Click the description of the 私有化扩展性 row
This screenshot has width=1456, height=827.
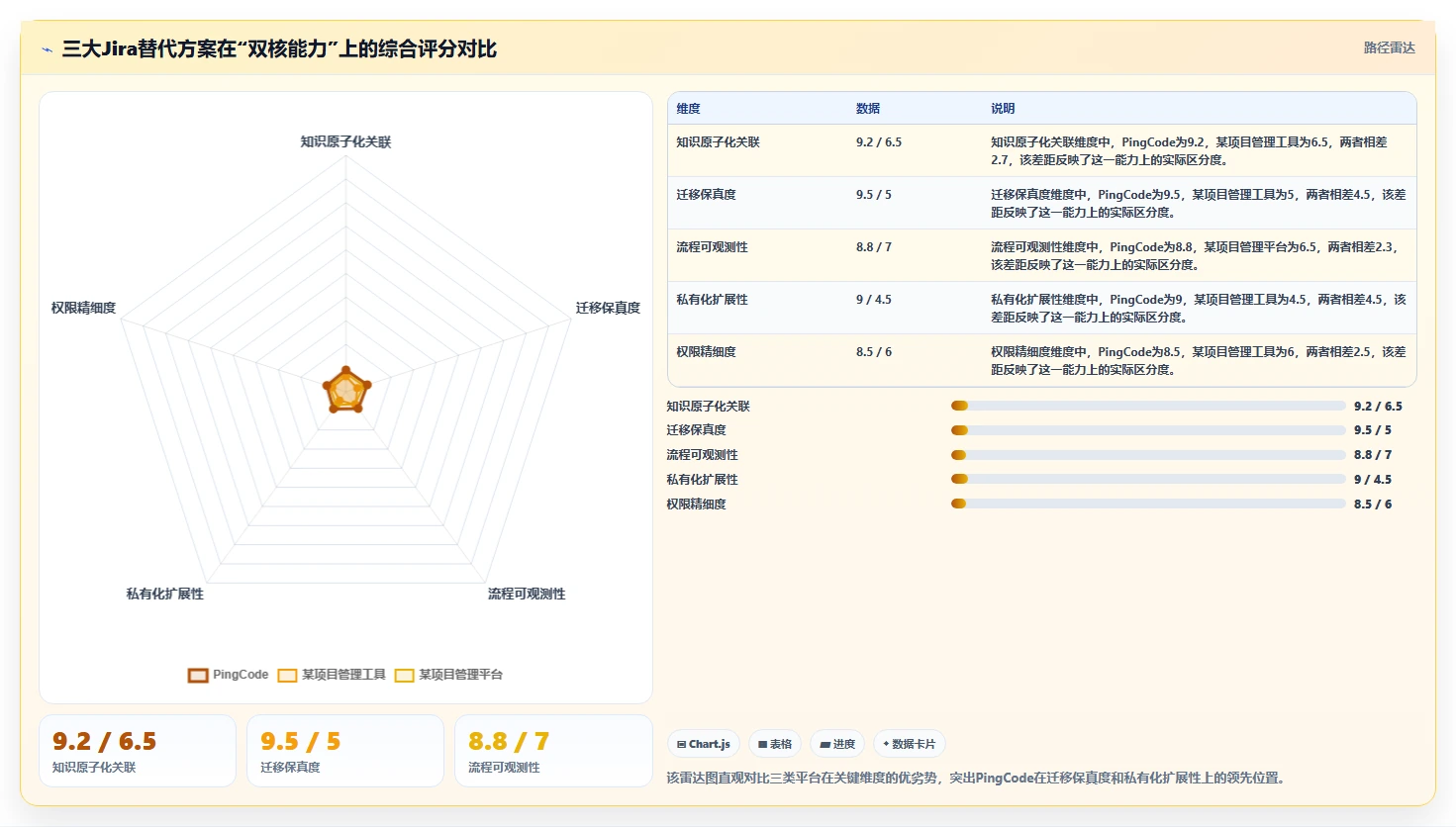click(x=1199, y=309)
